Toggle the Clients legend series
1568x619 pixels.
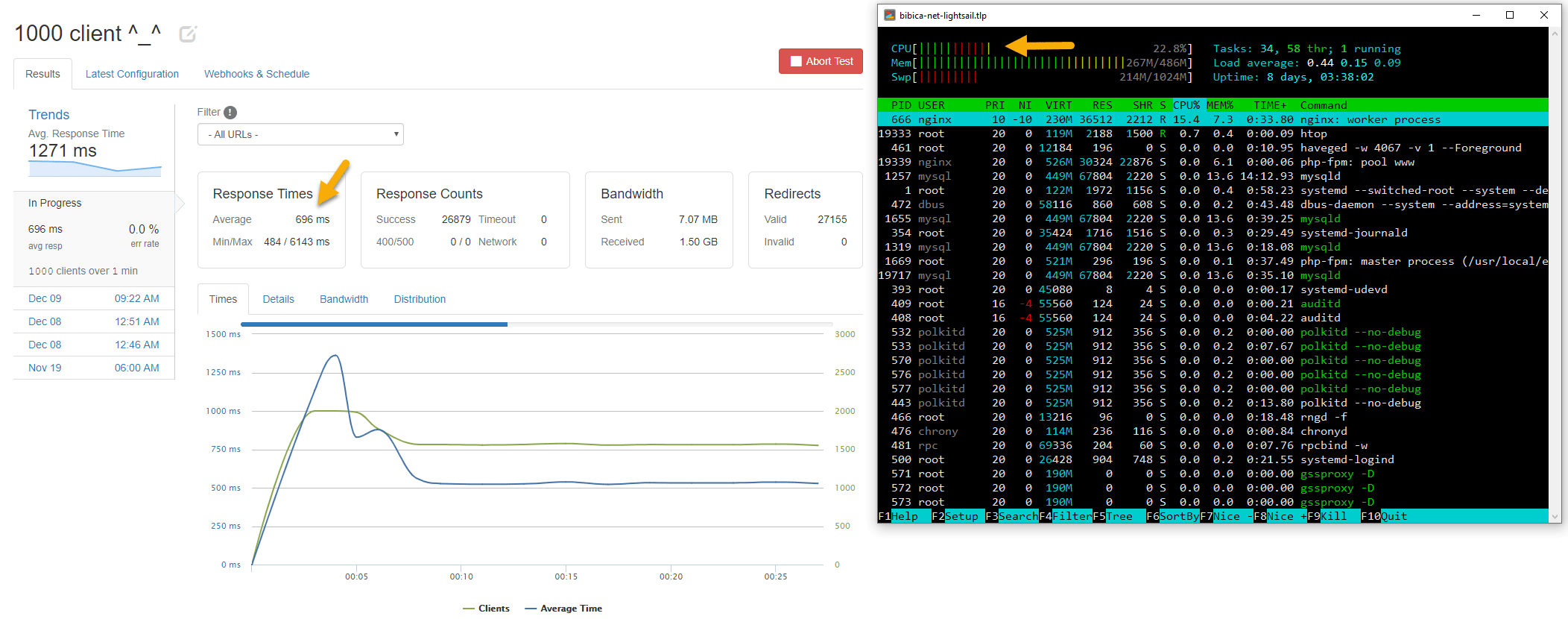coord(486,609)
